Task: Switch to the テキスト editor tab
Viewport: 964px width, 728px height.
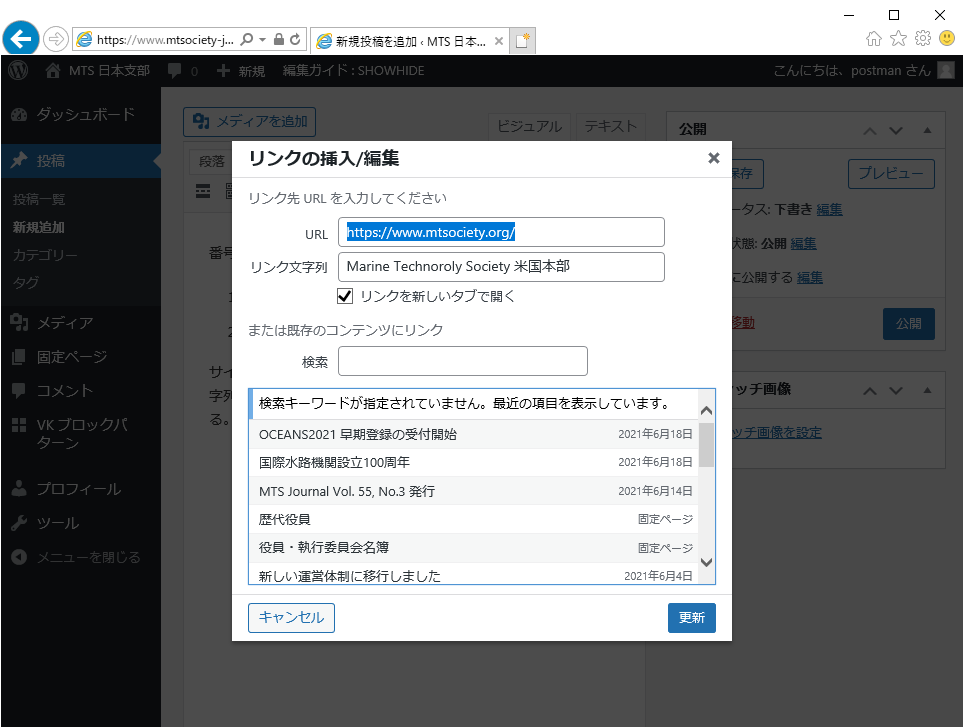Action: coord(610,126)
